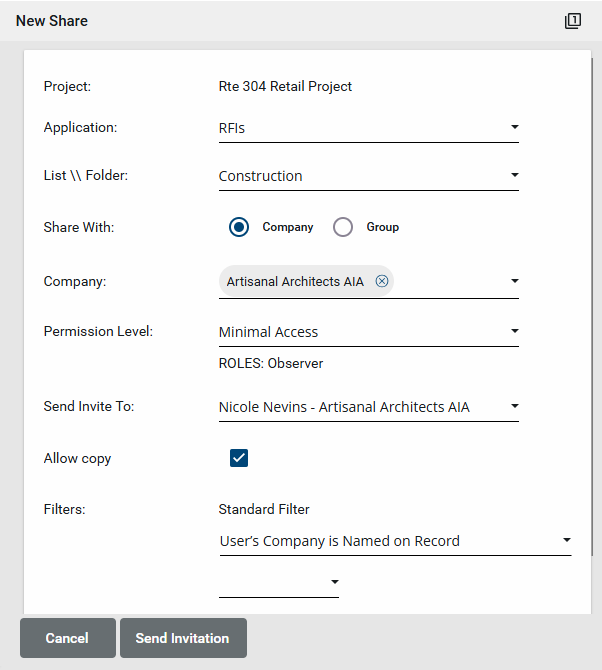Screen dimensions: 602x670
Task: Click the Artisanal Architects AIA chip label
Action: point(295,282)
